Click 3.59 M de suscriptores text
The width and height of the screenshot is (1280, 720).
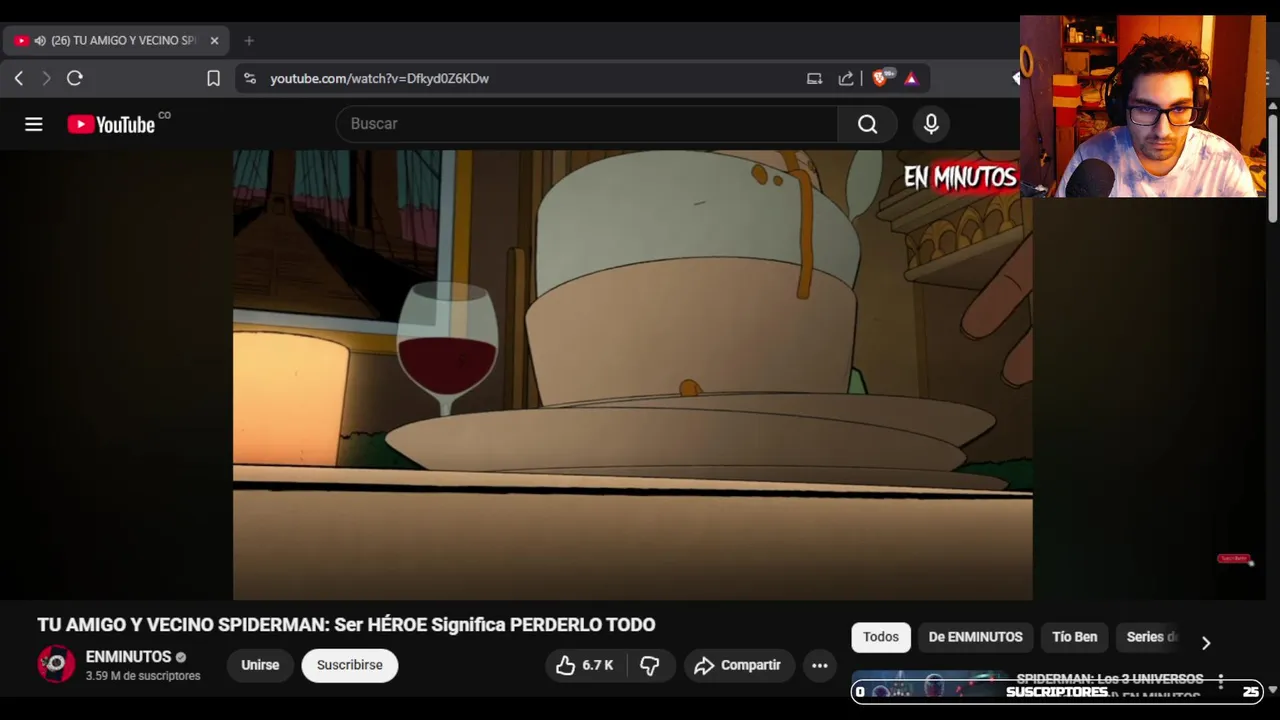coord(143,676)
